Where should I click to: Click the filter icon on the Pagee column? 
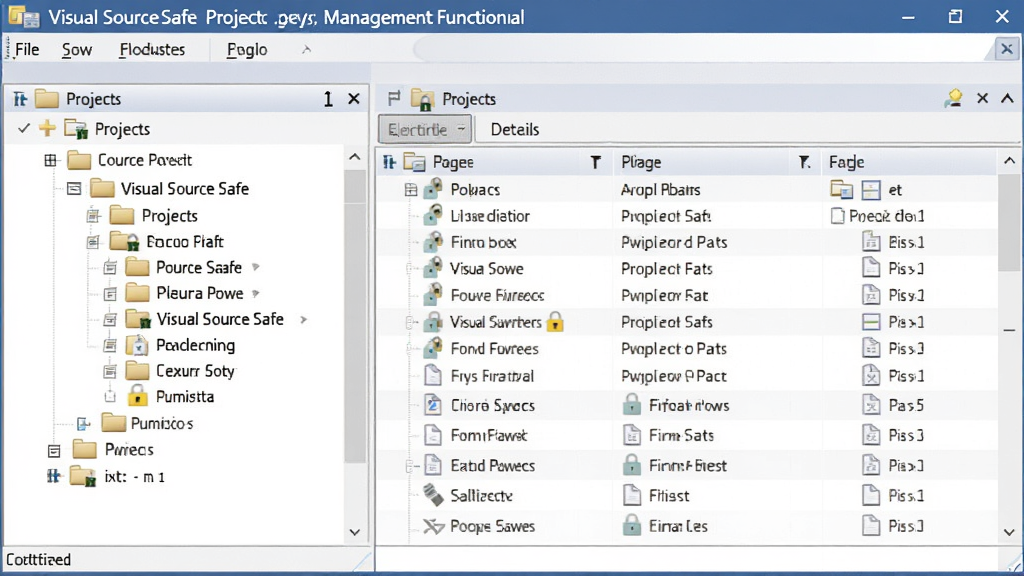(x=596, y=162)
